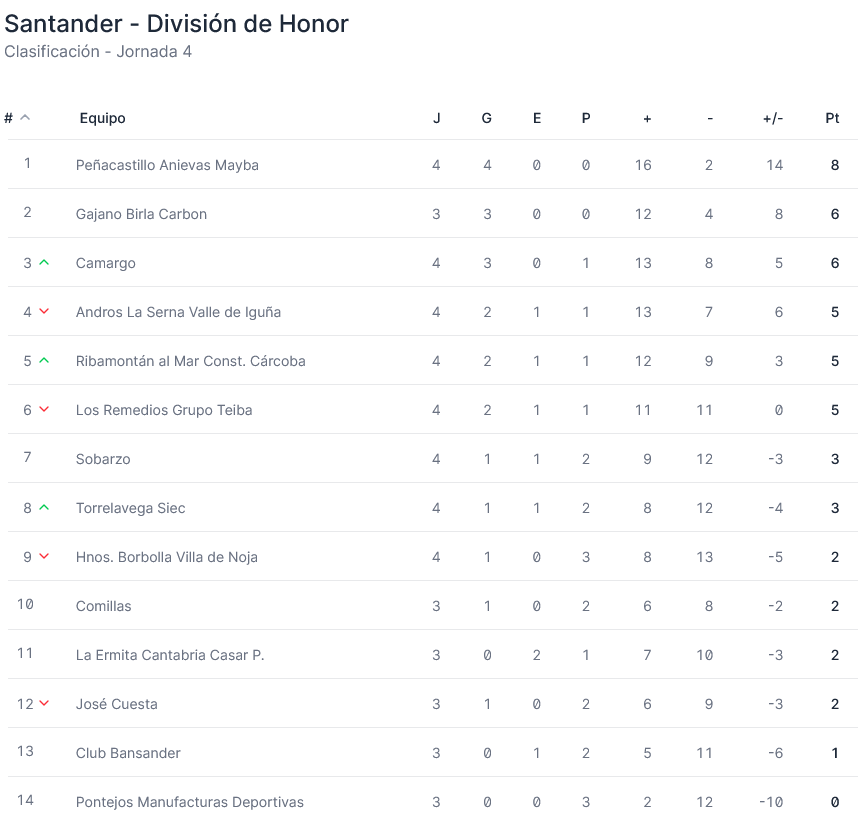Sort by G wins column header
The width and height of the screenshot is (858, 819).
(487, 118)
